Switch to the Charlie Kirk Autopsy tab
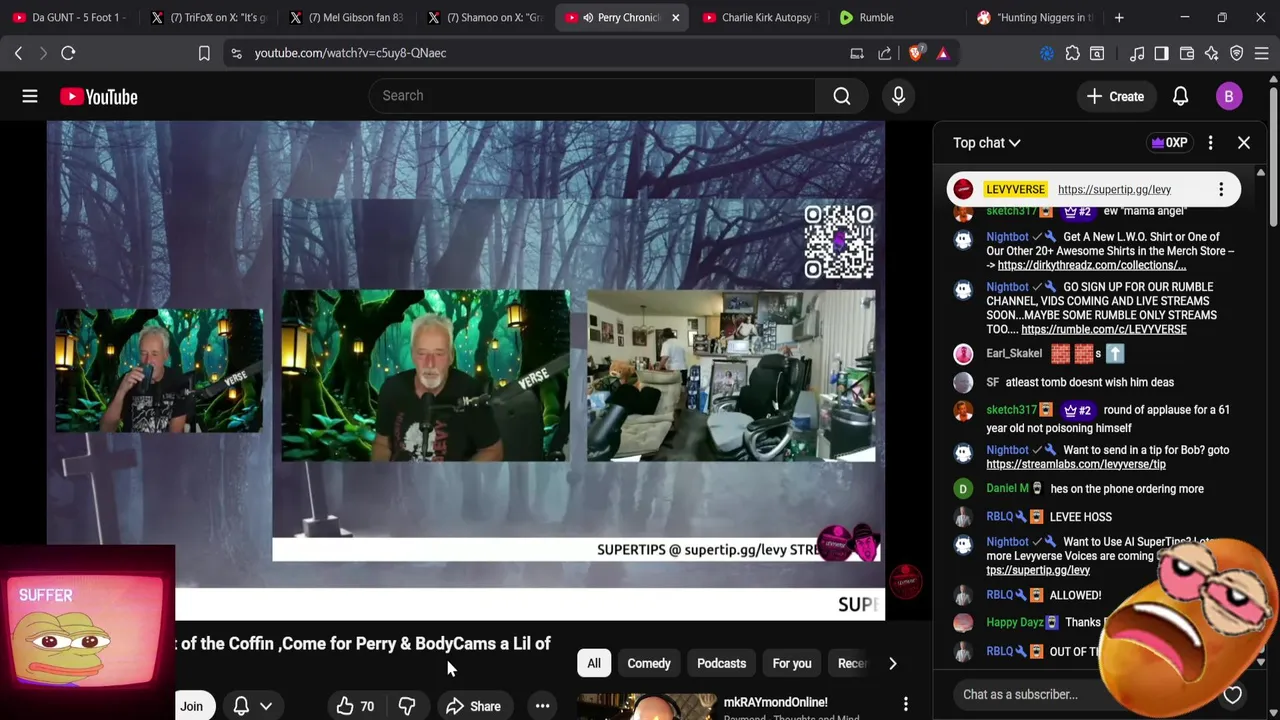Viewport: 1280px width, 720px height. click(x=760, y=17)
